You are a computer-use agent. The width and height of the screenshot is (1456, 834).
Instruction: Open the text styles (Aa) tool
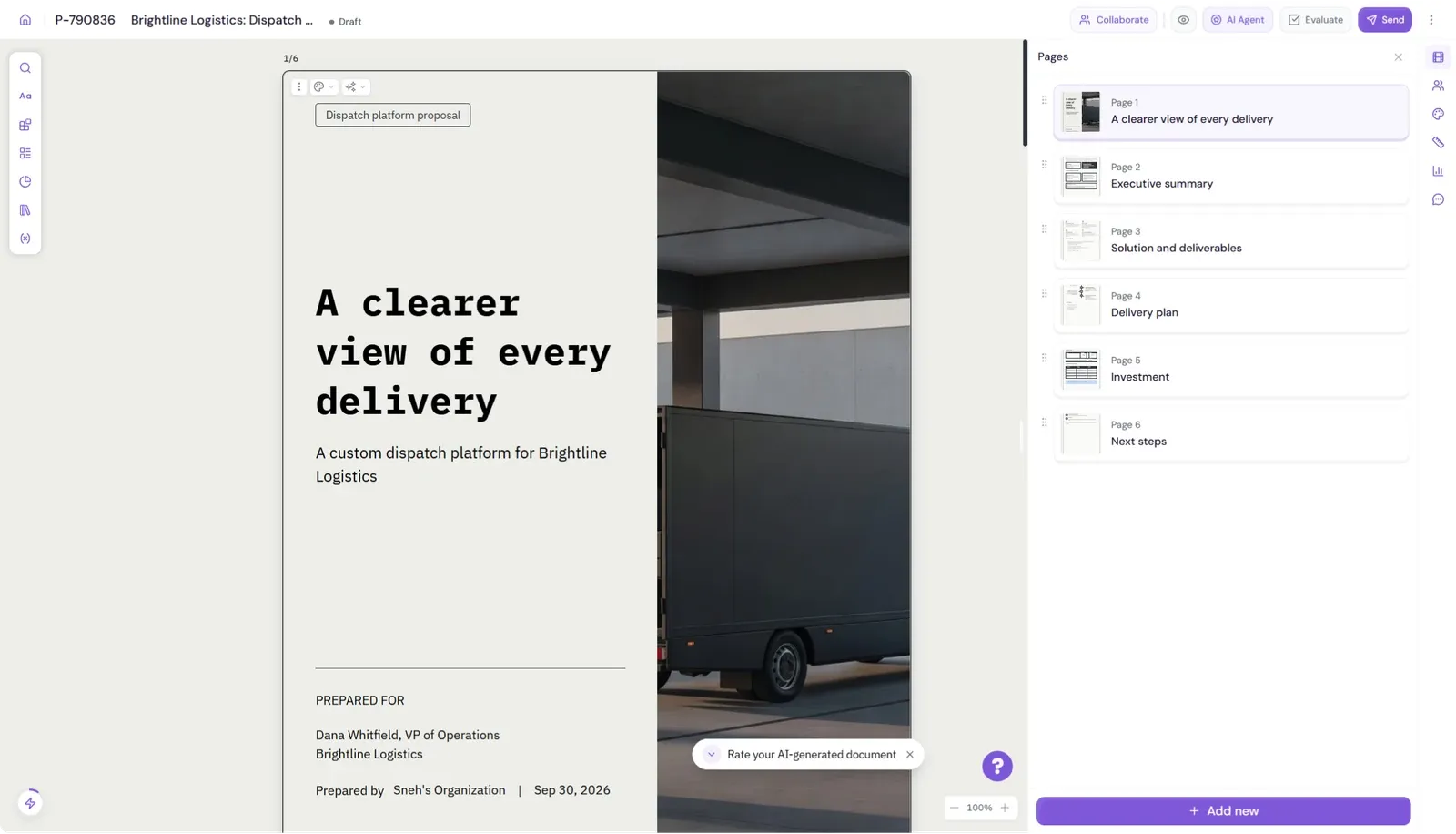[x=25, y=97]
